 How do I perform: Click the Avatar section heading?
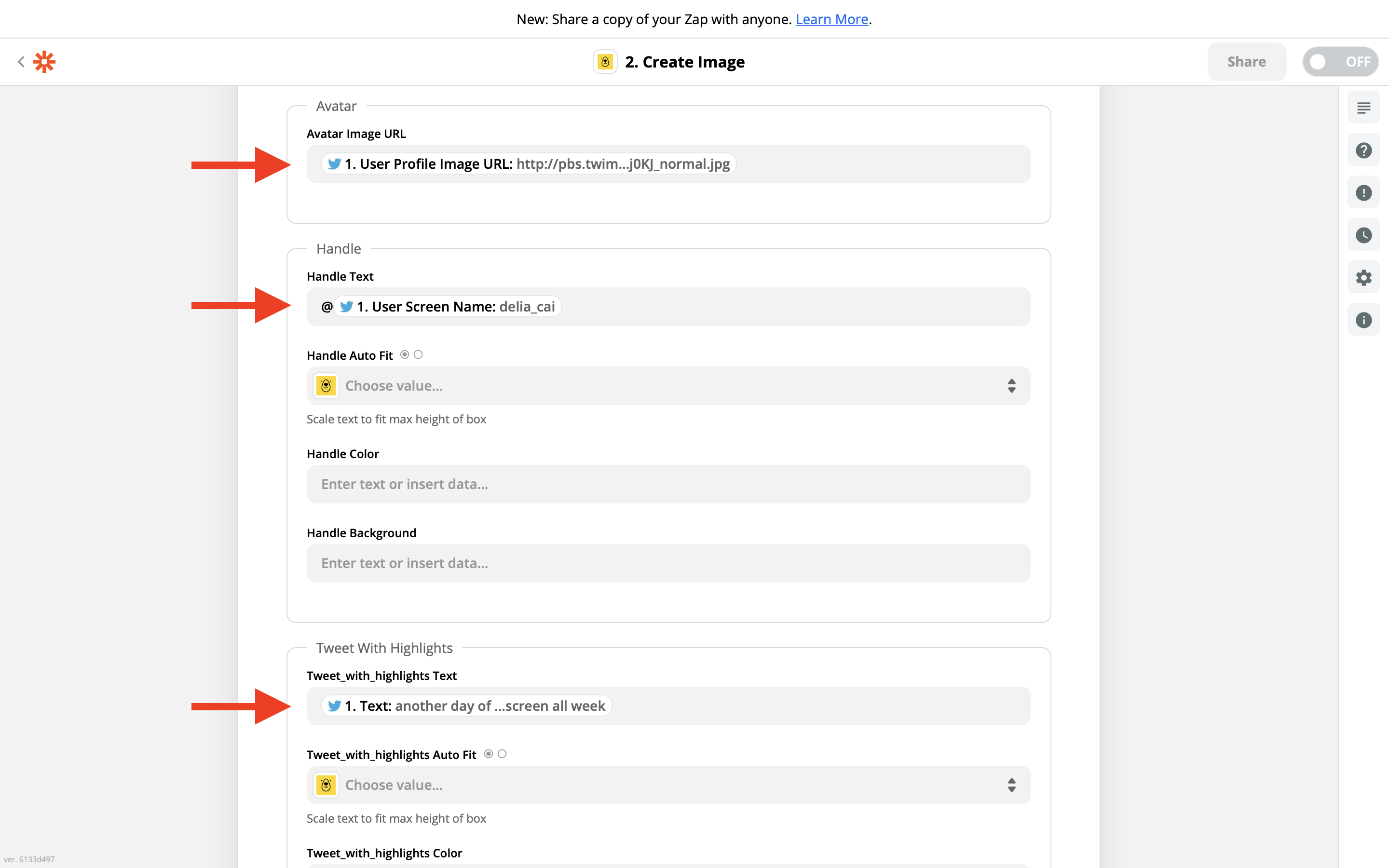(336, 106)
